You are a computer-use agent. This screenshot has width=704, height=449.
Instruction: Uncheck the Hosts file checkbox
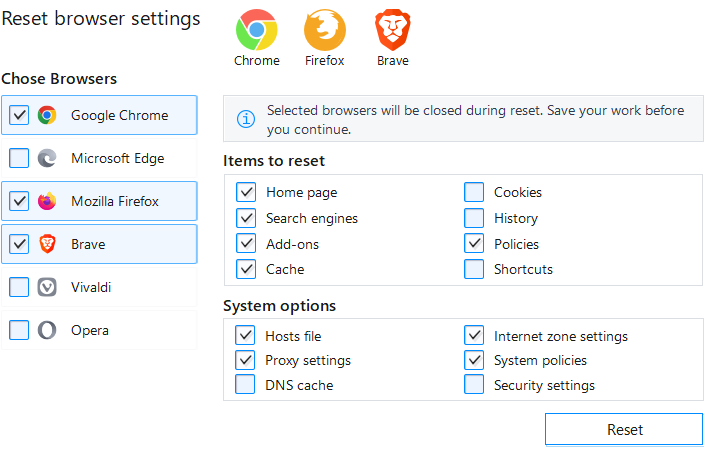[x=245, y=335]
